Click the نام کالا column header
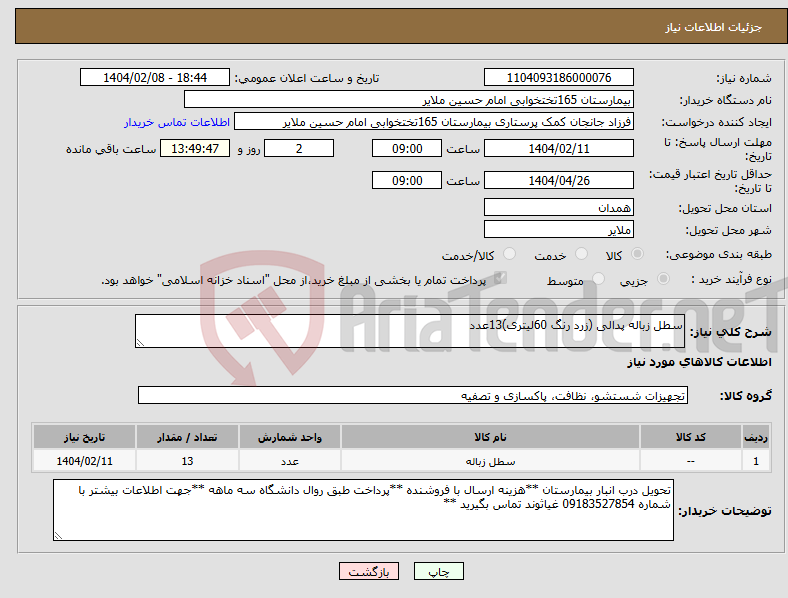Viewport: 788px width, 598px height. point(490,437)
